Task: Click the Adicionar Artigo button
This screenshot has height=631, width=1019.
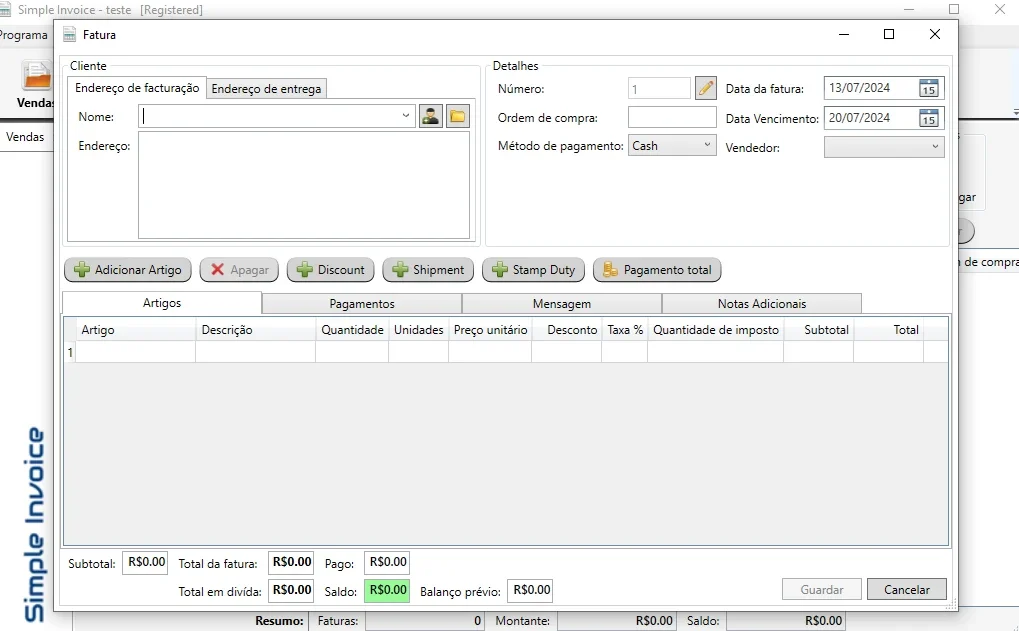Action: [128, 270]
